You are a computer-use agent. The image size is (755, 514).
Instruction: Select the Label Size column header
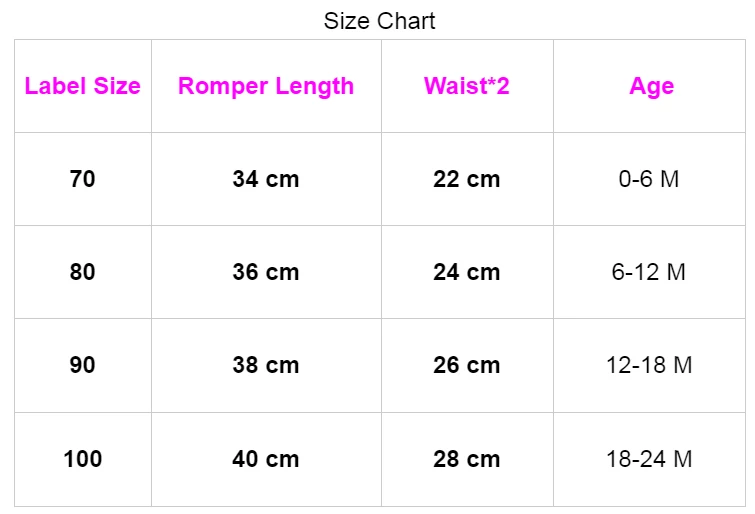coord(83,86)
